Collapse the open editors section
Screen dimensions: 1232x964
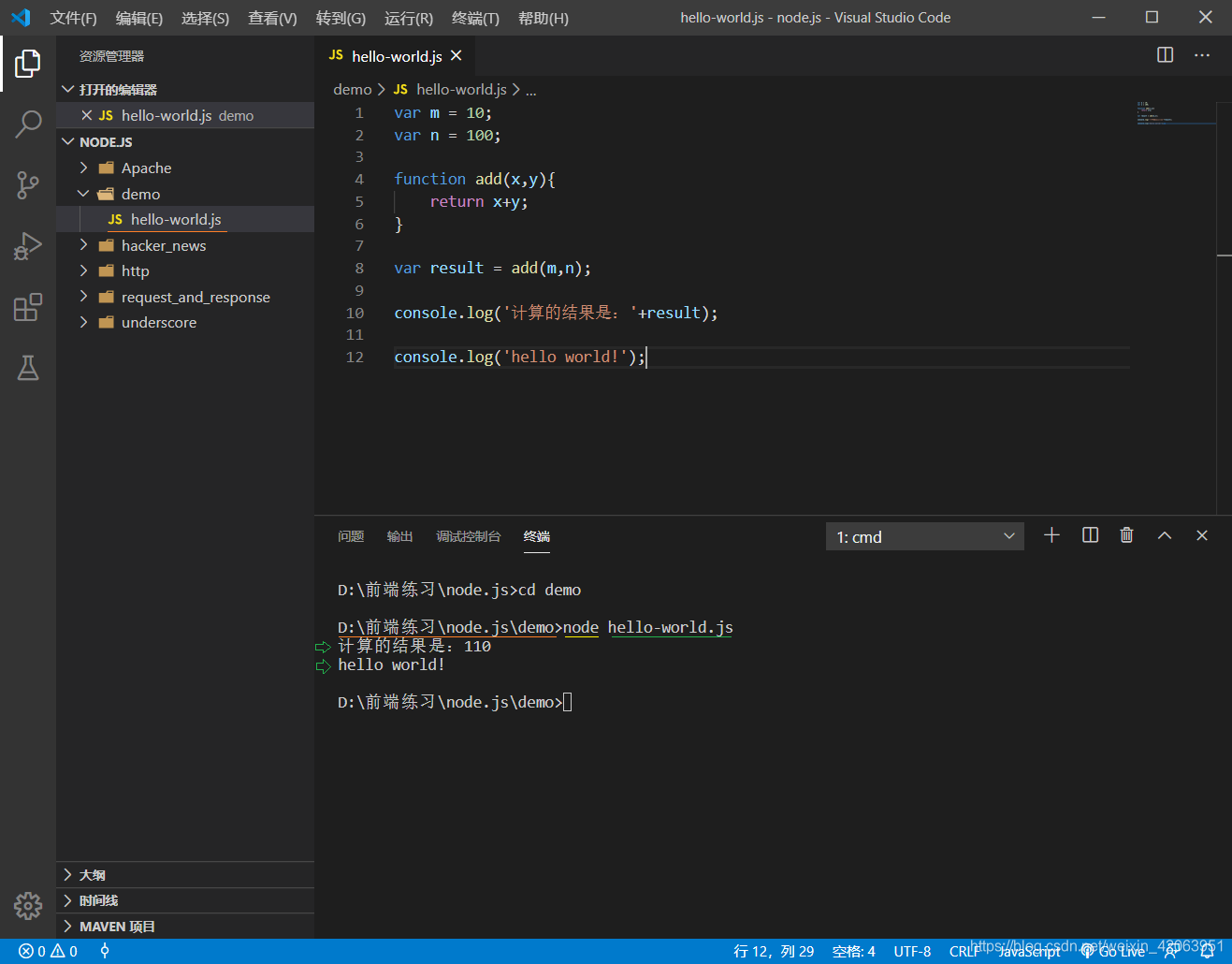click(x=68, y=90)
